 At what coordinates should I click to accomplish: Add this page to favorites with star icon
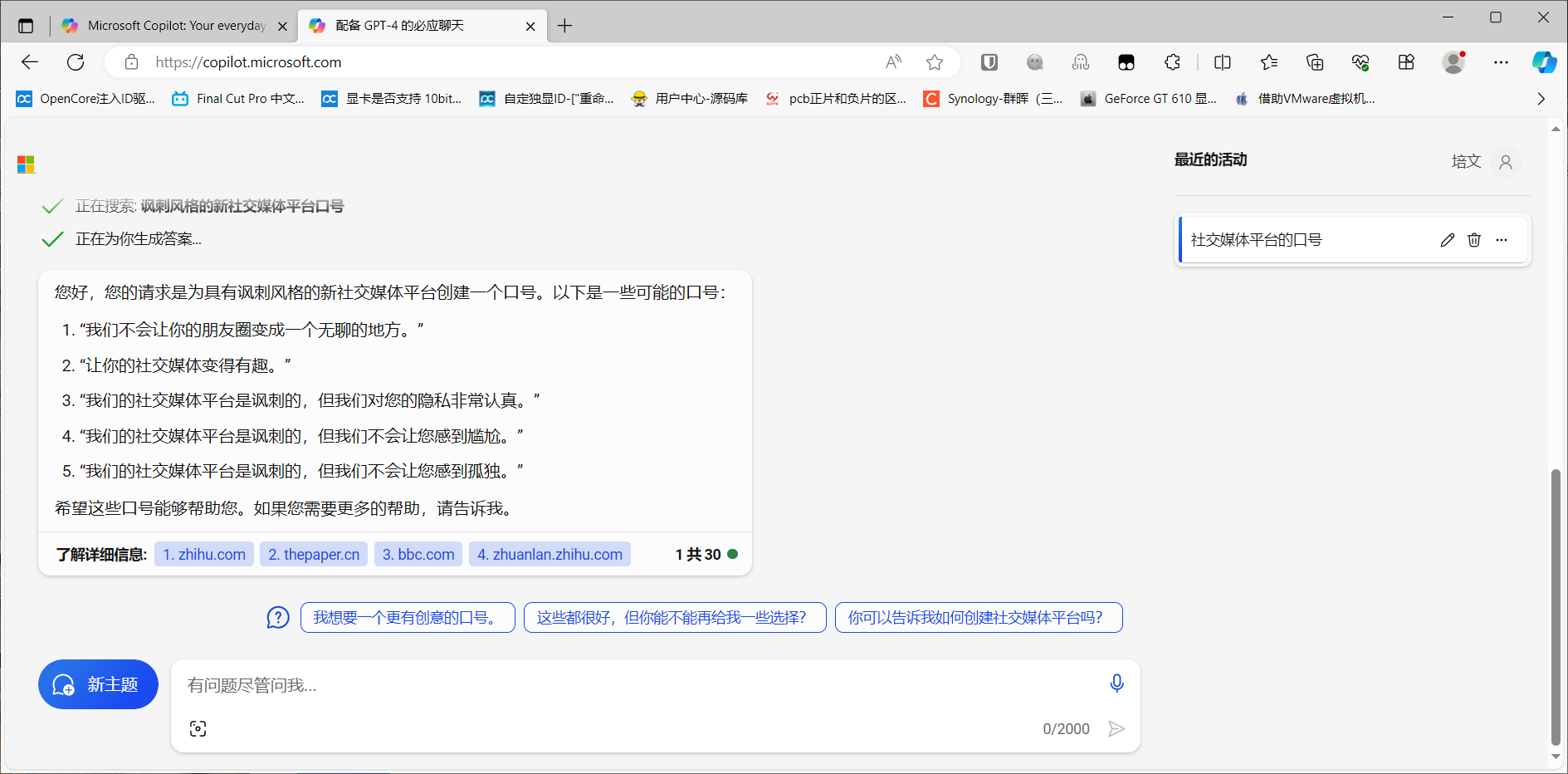click(935, 62)
